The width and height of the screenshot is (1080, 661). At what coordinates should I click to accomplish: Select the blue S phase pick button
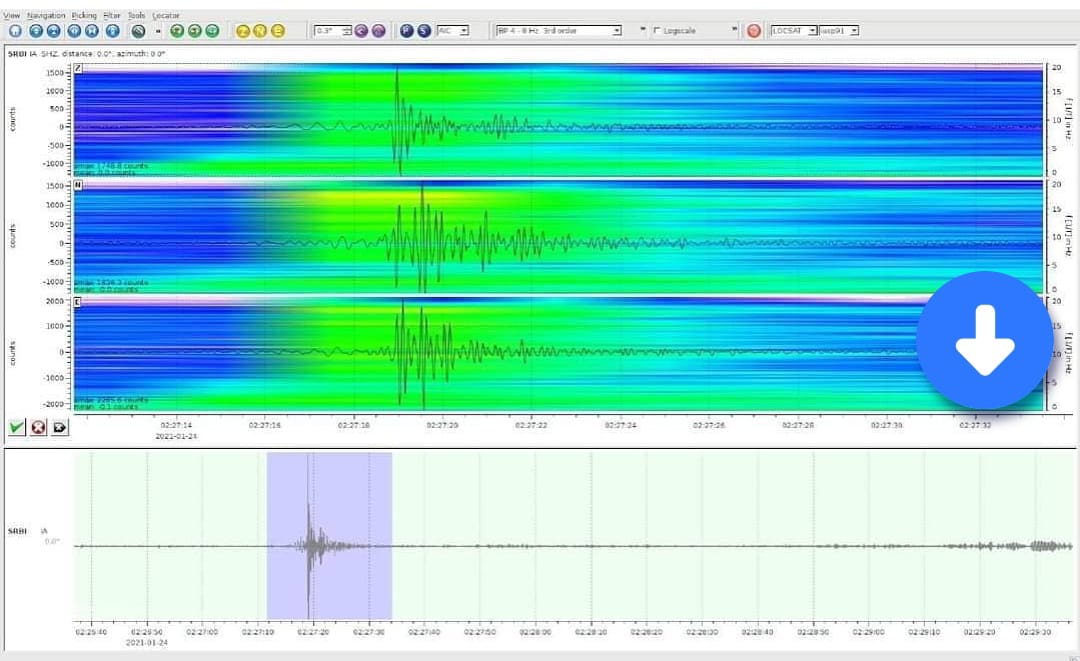coord(424,31)
